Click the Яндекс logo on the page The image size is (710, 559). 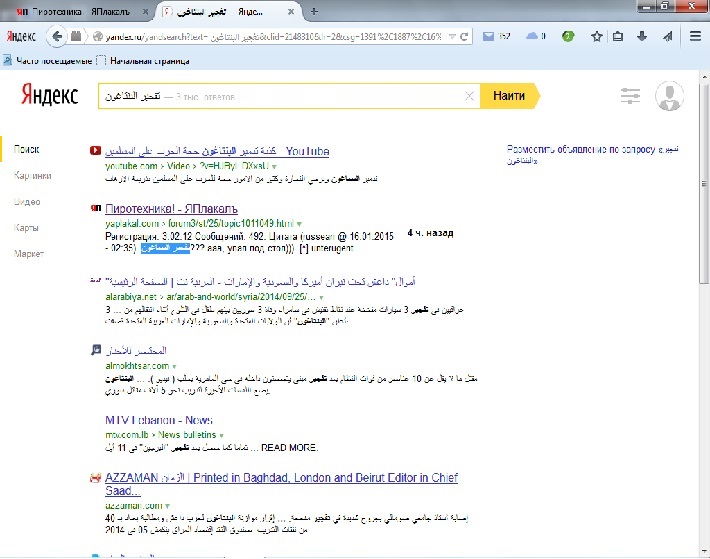pos(49,94)
